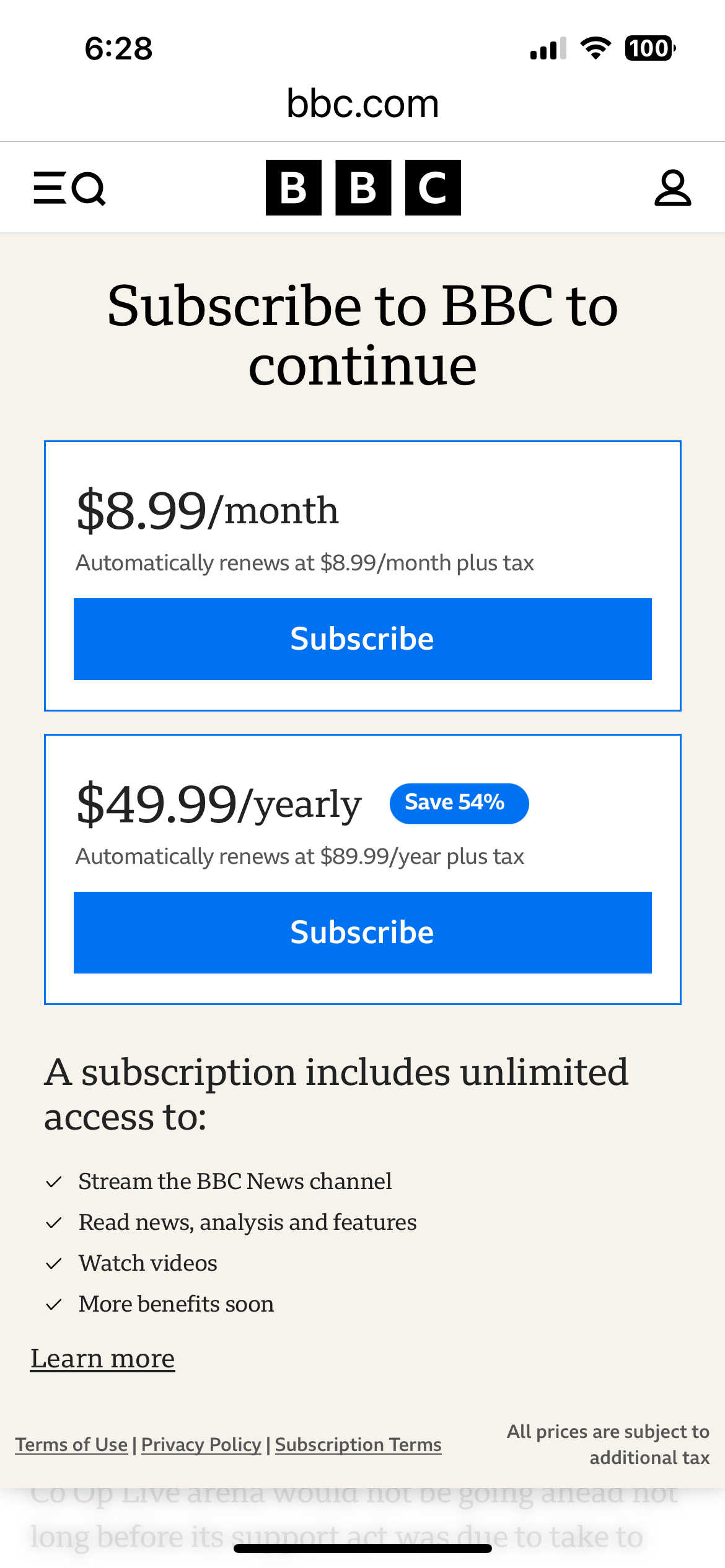This screenshot has height=1568, width=725.
Task: Tap the home indicator bar
Action: tap(362, 1548)
